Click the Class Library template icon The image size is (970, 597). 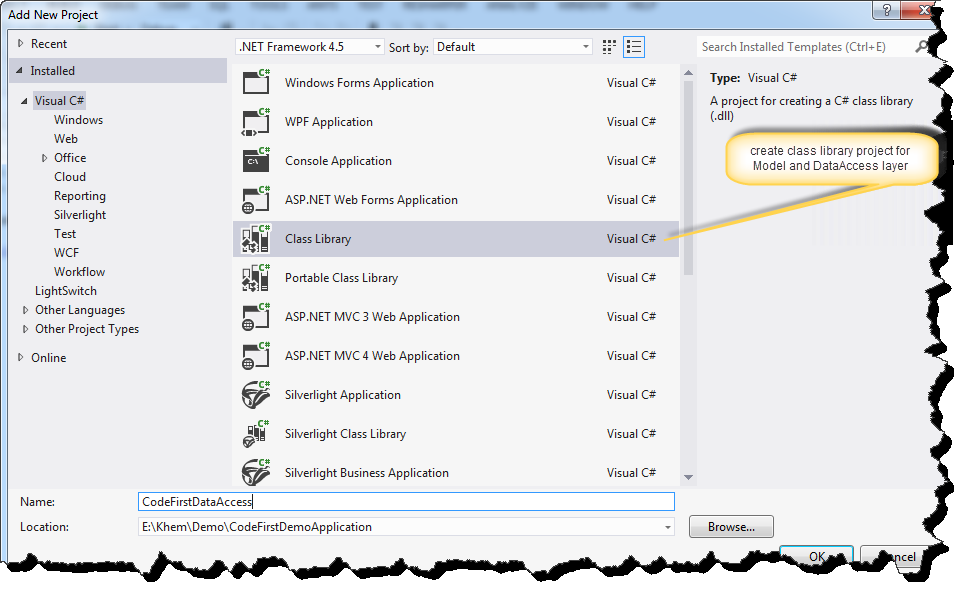(x=256, y=239)
